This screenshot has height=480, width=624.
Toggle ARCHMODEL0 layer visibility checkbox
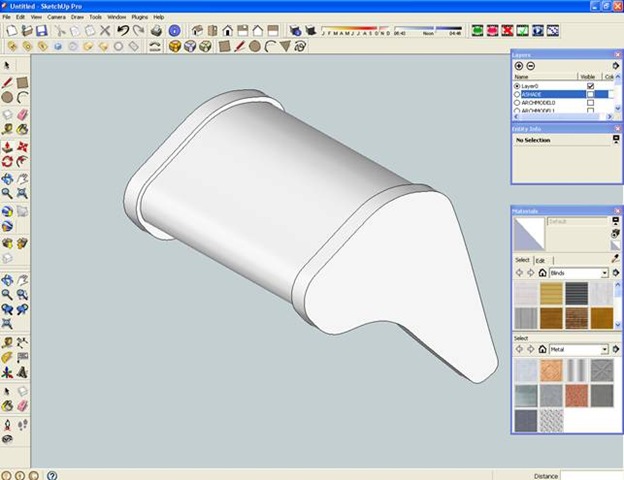pos(590,102)
